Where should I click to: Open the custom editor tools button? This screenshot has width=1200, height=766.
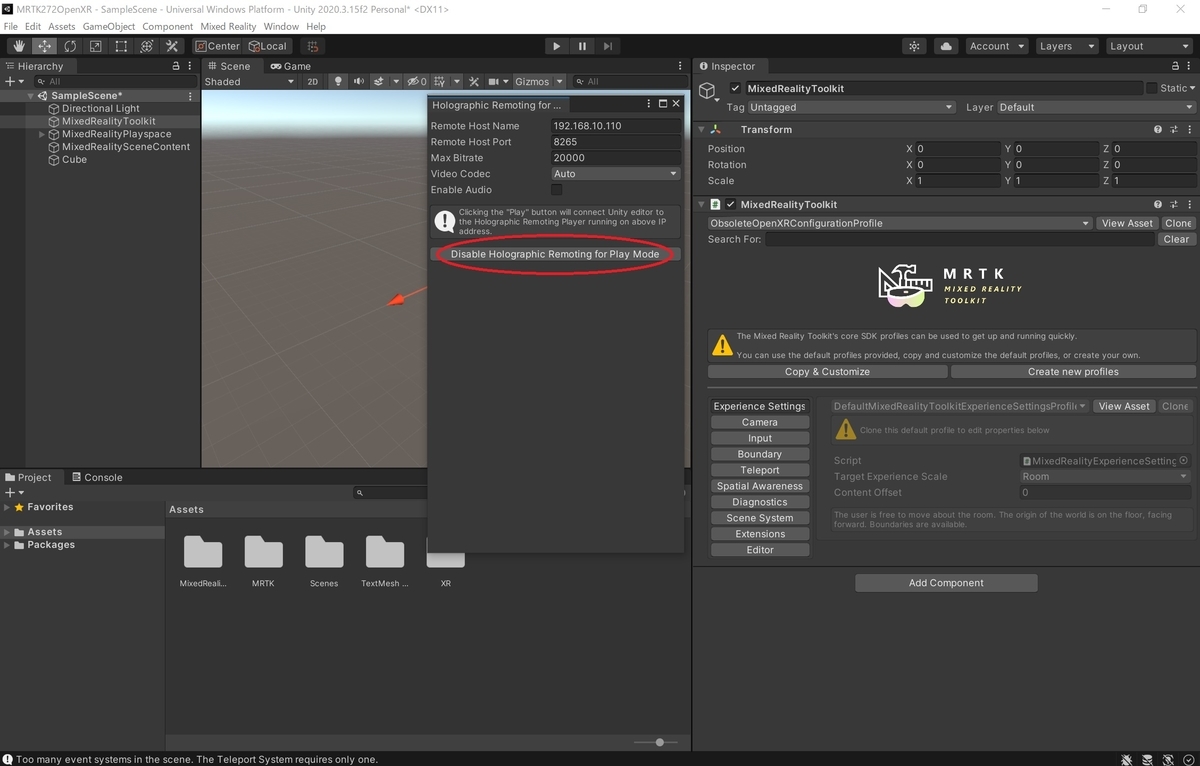point(172,46)
